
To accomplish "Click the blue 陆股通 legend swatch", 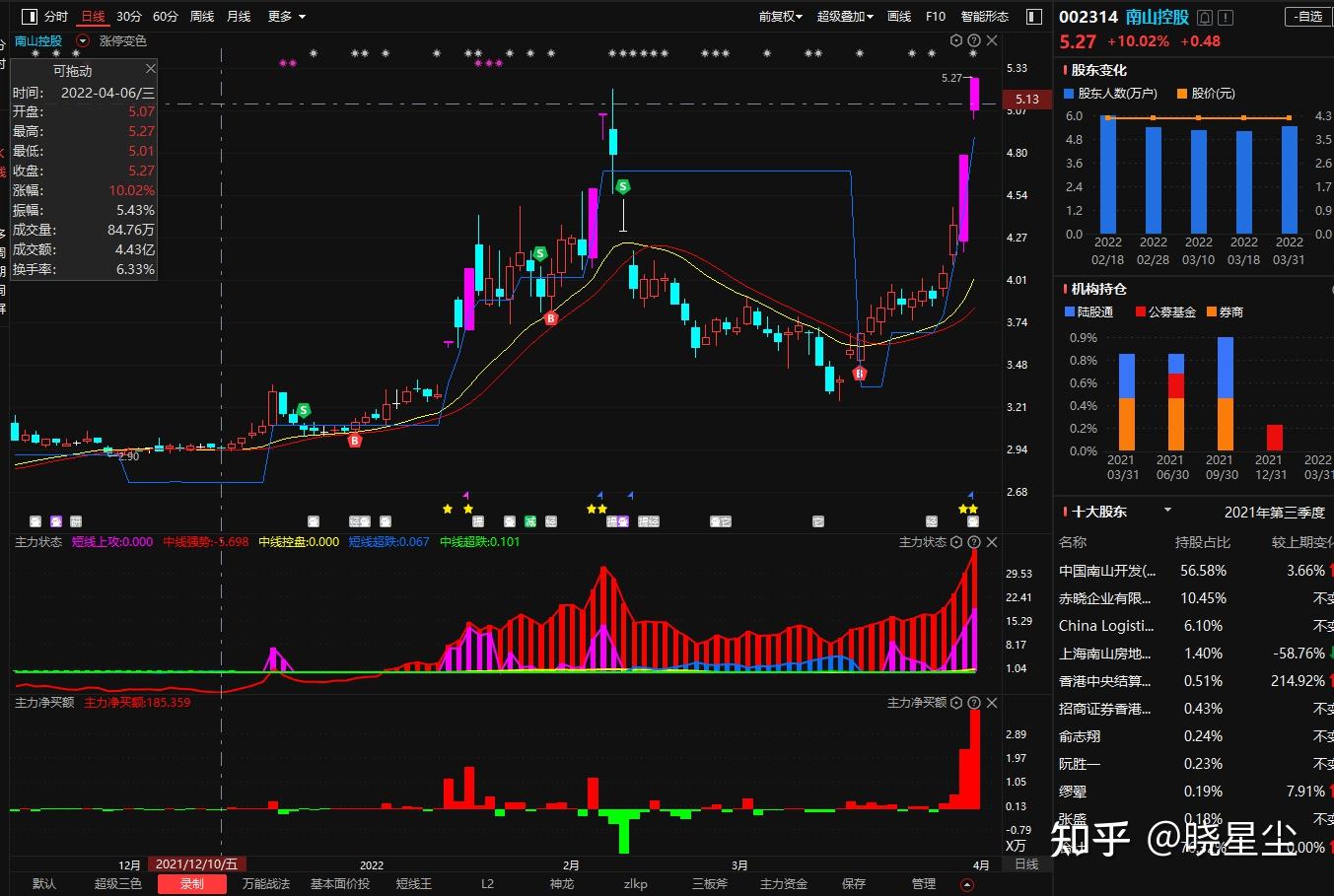I will (1070, 312).
